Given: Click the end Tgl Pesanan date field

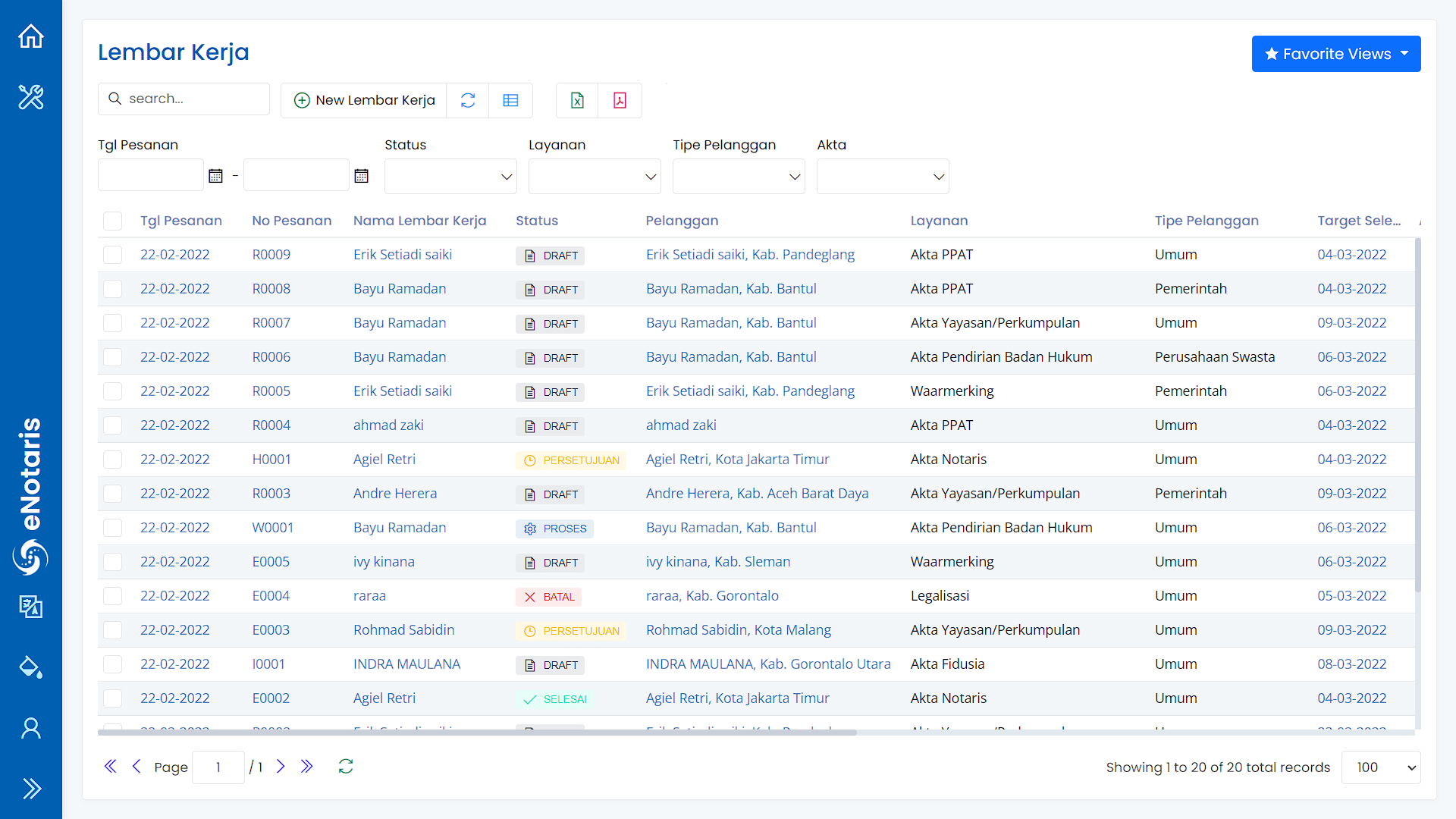Looking at the screenshot, I should point(297,175).
